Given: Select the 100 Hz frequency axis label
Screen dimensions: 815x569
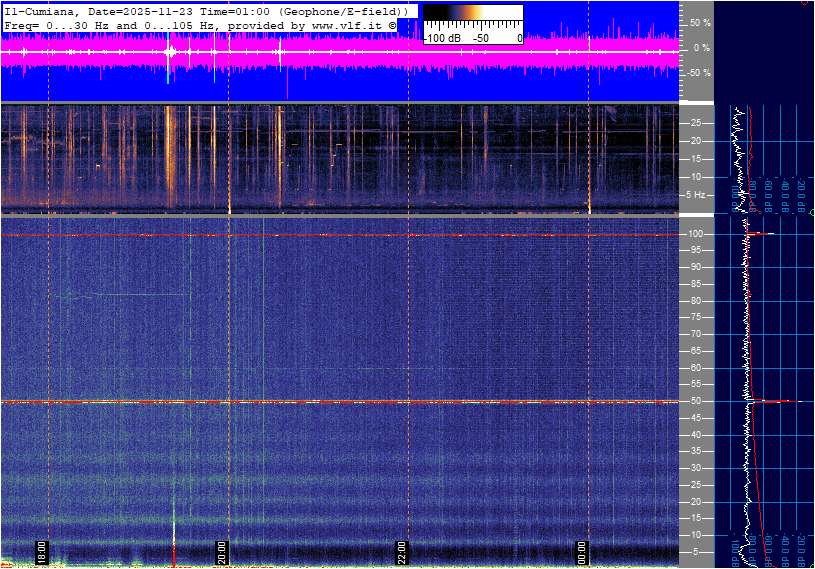Looking at the screenshot, I should [x=697, y=234].
